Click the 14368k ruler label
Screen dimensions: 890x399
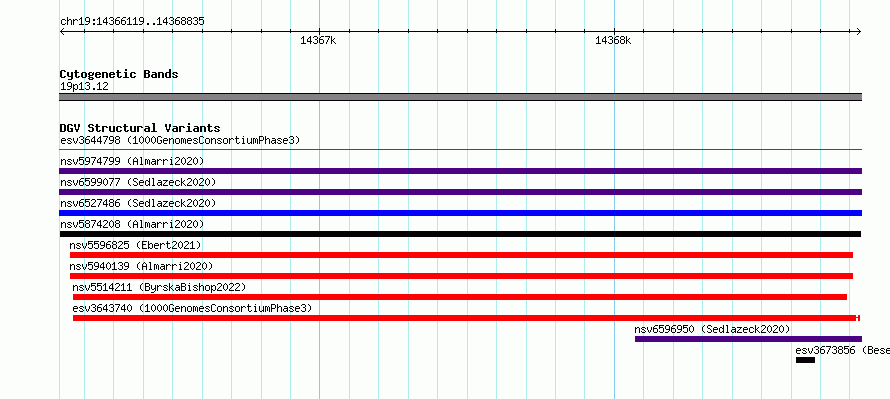click(x=613, y=40)
